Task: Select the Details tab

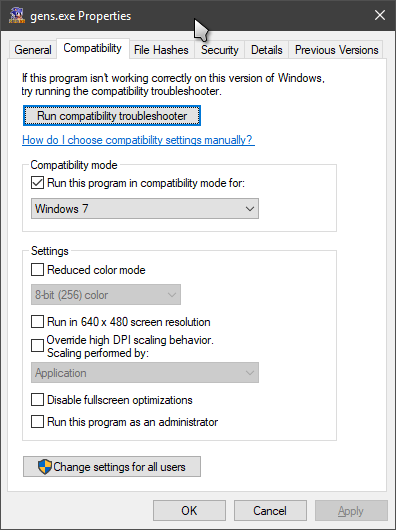Action: point(267,50)
